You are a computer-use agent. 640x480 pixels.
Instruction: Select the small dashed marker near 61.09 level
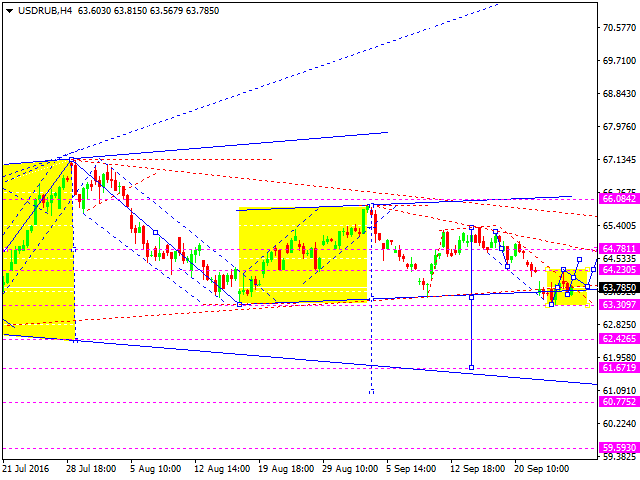click(x=371, y=392)
